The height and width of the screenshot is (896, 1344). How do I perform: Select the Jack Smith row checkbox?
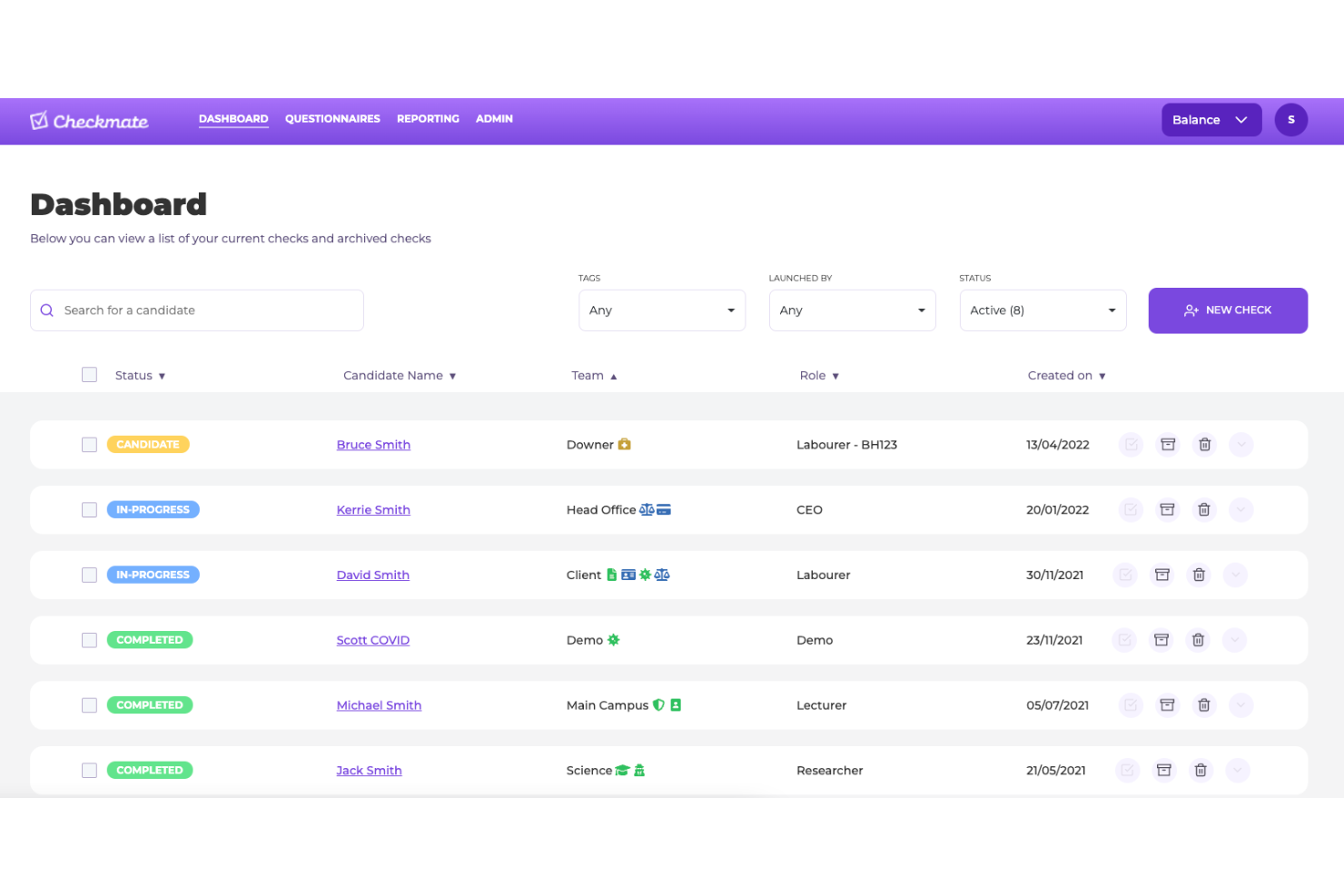click(x=89, y=771)
